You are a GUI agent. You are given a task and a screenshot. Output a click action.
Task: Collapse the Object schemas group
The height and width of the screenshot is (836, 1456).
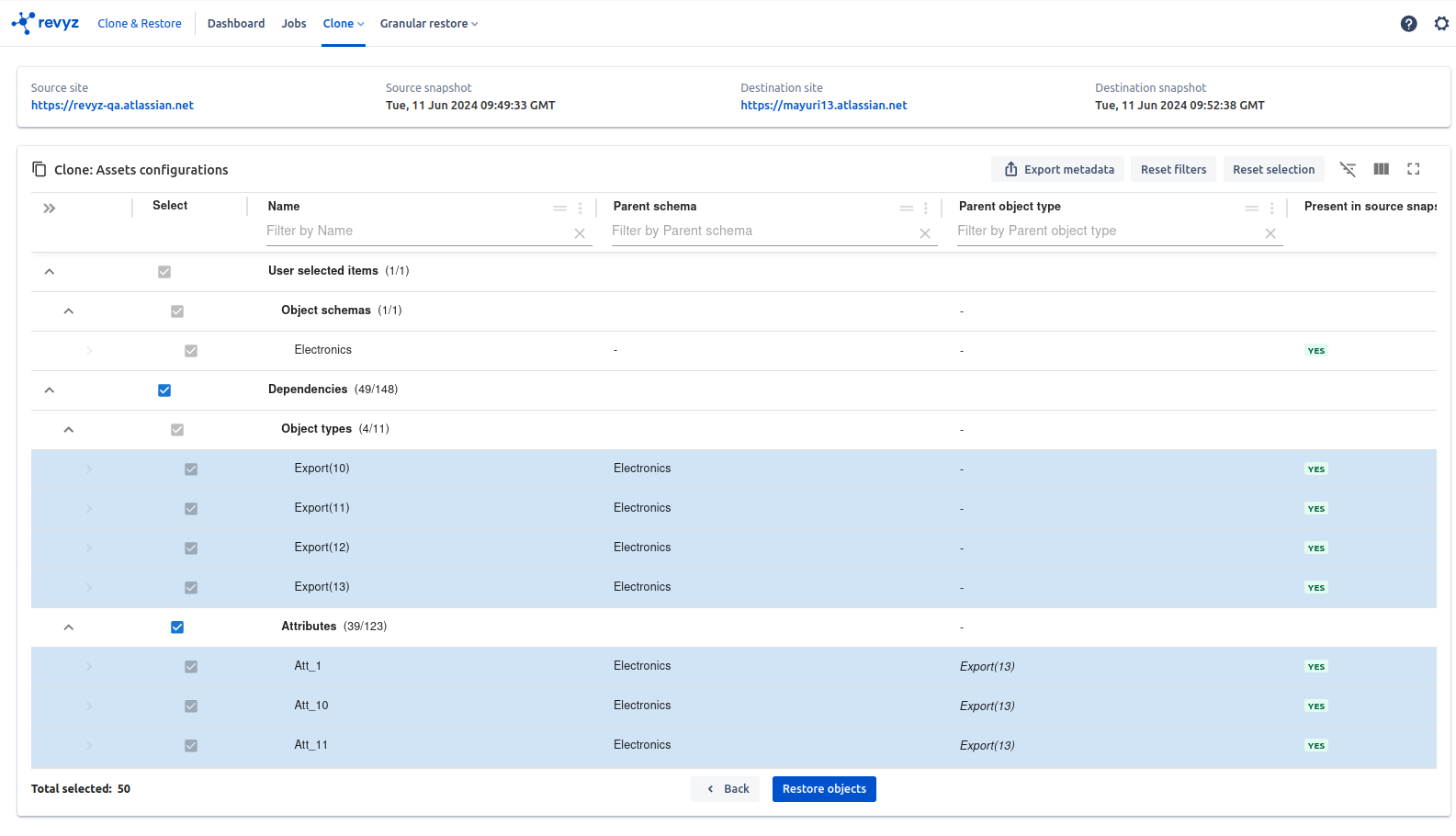click(69, 311)
